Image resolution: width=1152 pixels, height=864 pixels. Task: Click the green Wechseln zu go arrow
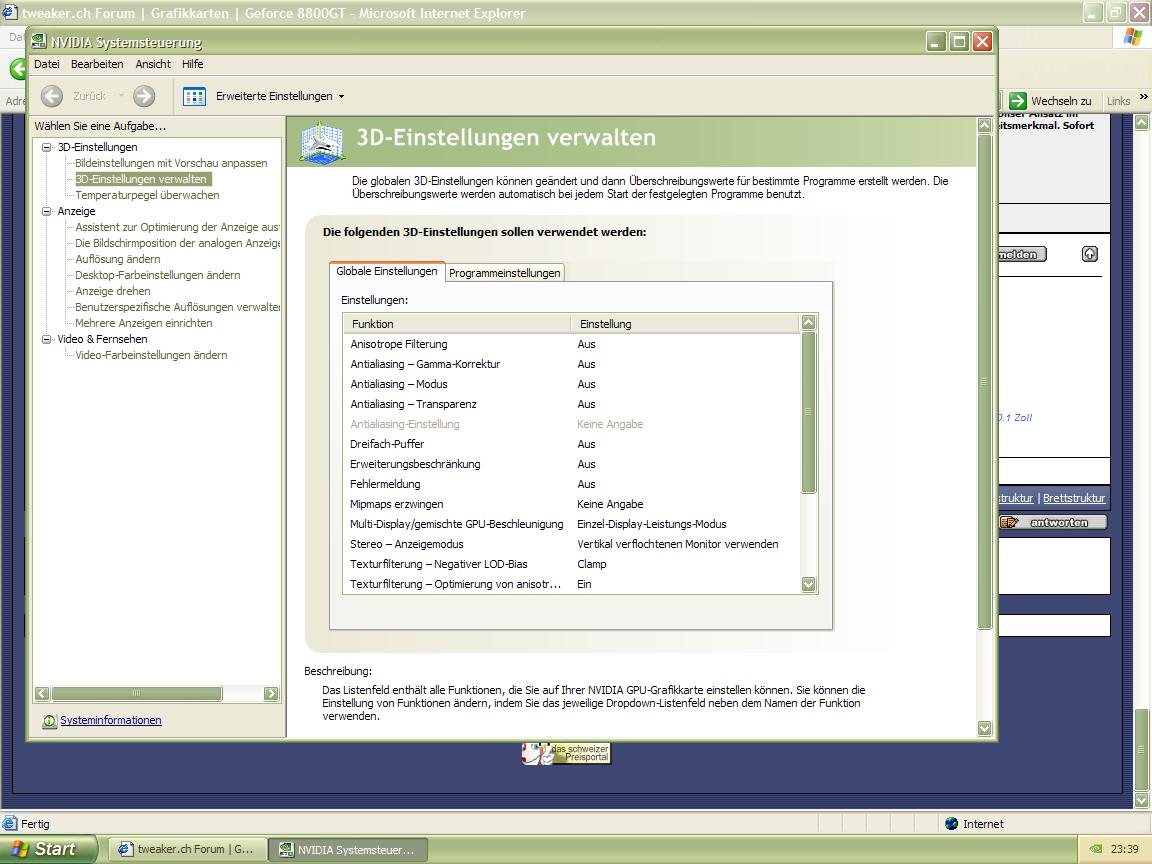(x=1018, y=101)
